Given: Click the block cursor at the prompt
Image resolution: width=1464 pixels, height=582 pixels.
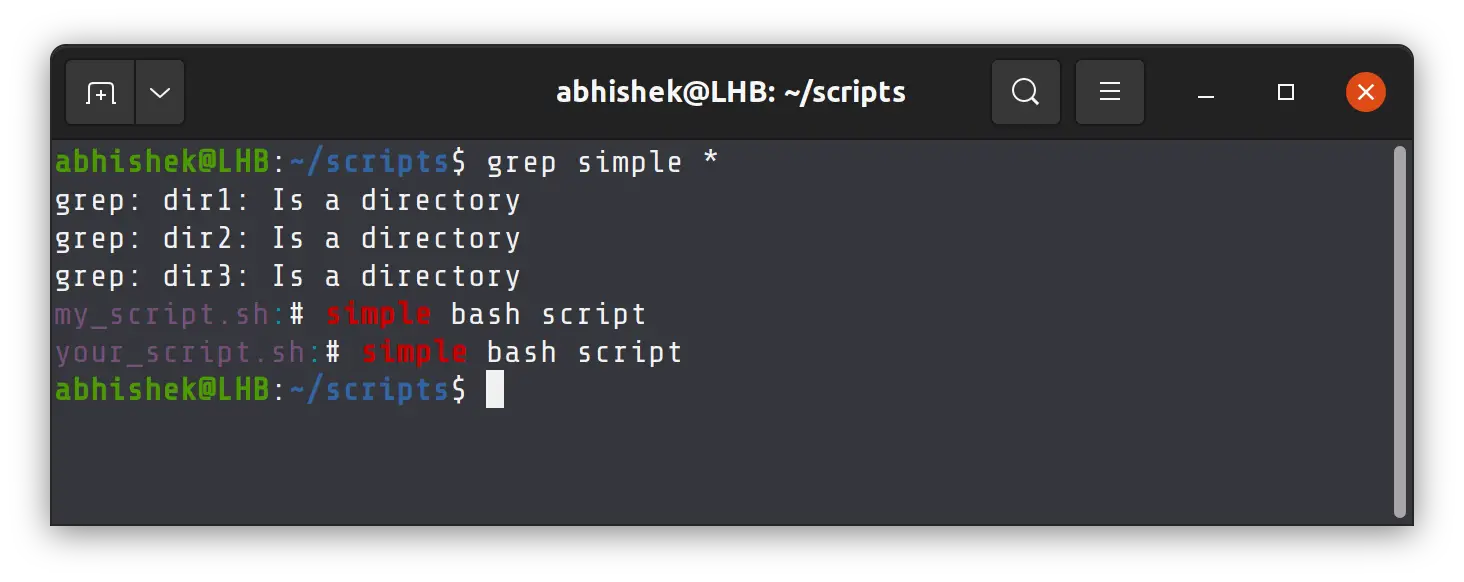Looking at the screenshot, I should [x=495, y=389].
